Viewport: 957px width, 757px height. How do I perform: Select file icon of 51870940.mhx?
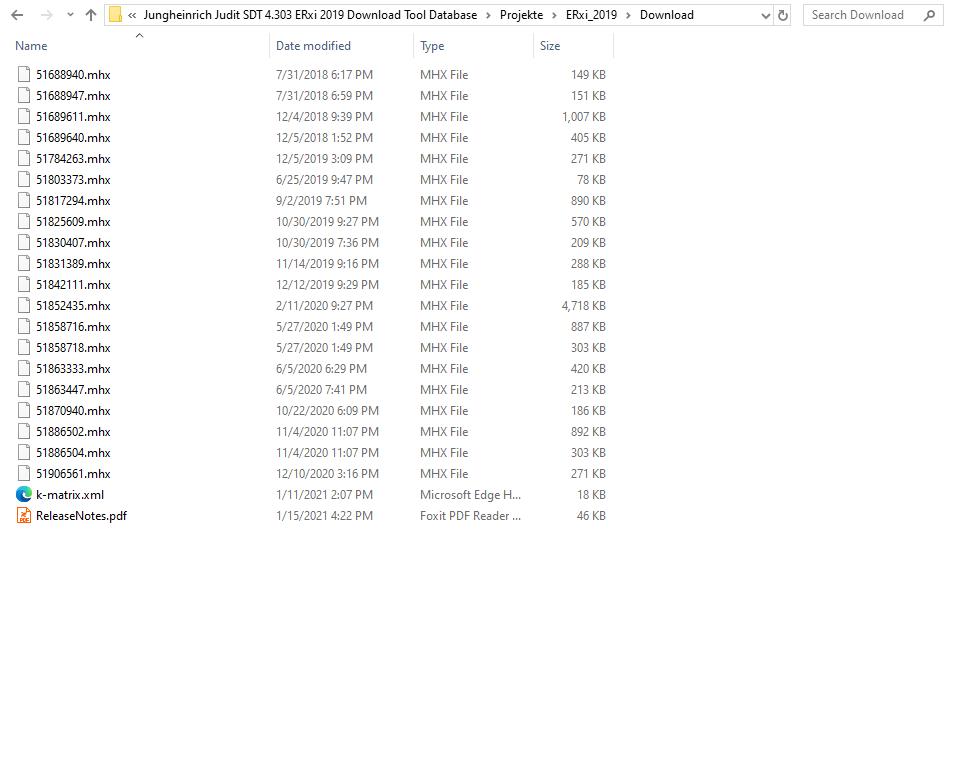tap(24, 410)
